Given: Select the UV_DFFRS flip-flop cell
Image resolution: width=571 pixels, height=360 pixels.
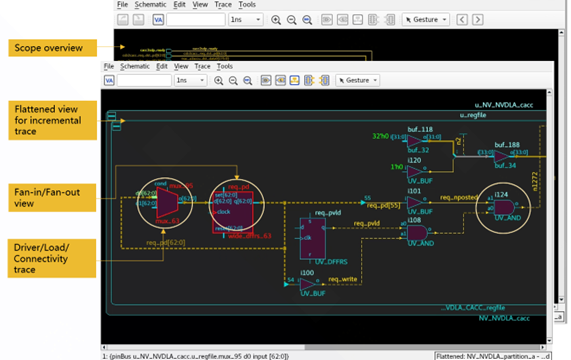Looking at the screenshot, I should (x=312, y=238).
